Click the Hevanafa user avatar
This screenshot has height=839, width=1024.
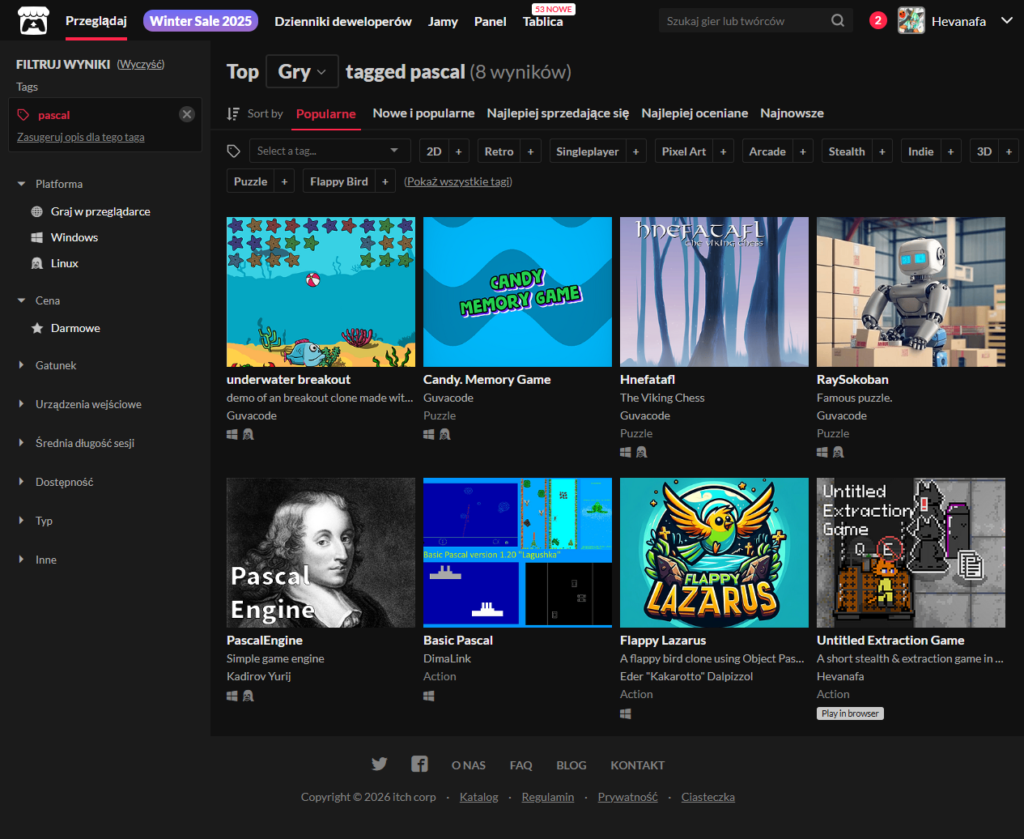point(911,20)
